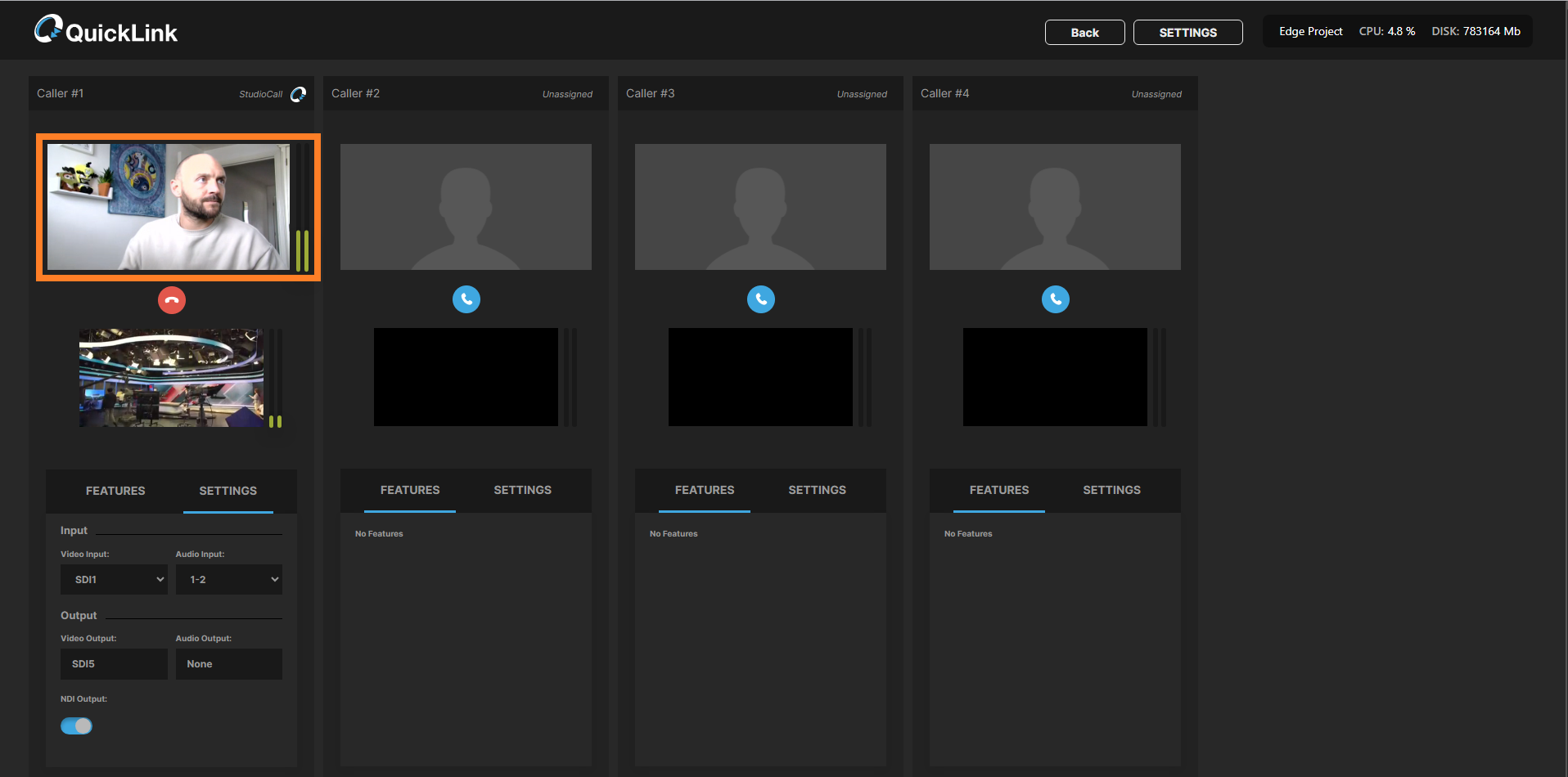
Task: Disable NDI Output for Caller #1
Action: (76, 725)
